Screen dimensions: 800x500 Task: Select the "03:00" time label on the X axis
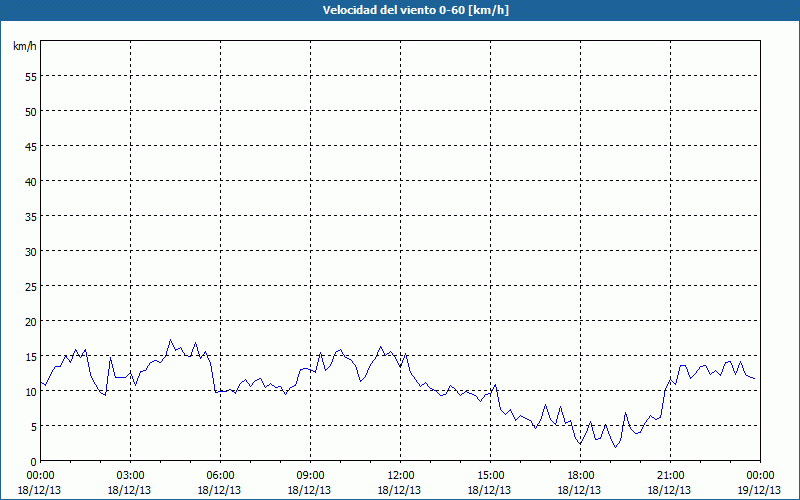130,476
